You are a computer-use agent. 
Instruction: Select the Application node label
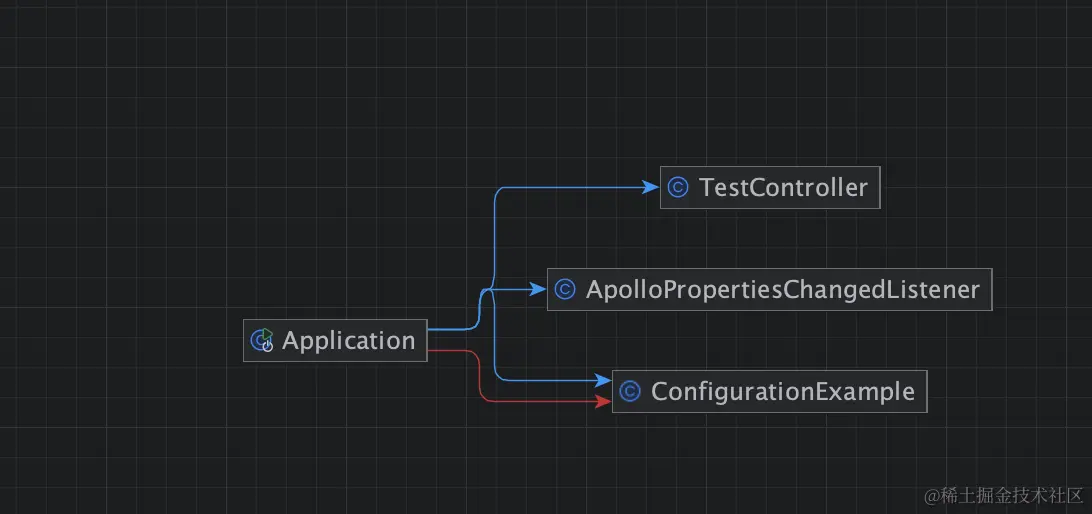click(x=348, y=341)
